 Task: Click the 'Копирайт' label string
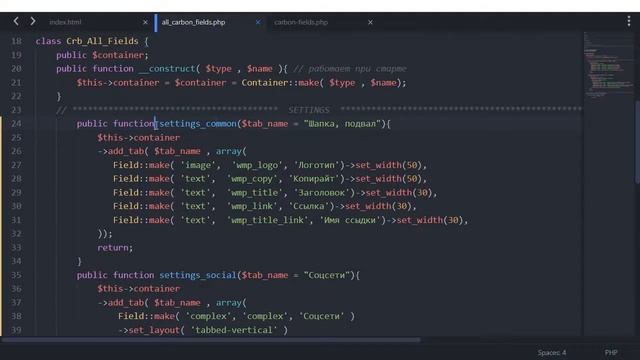coord(314,179)
